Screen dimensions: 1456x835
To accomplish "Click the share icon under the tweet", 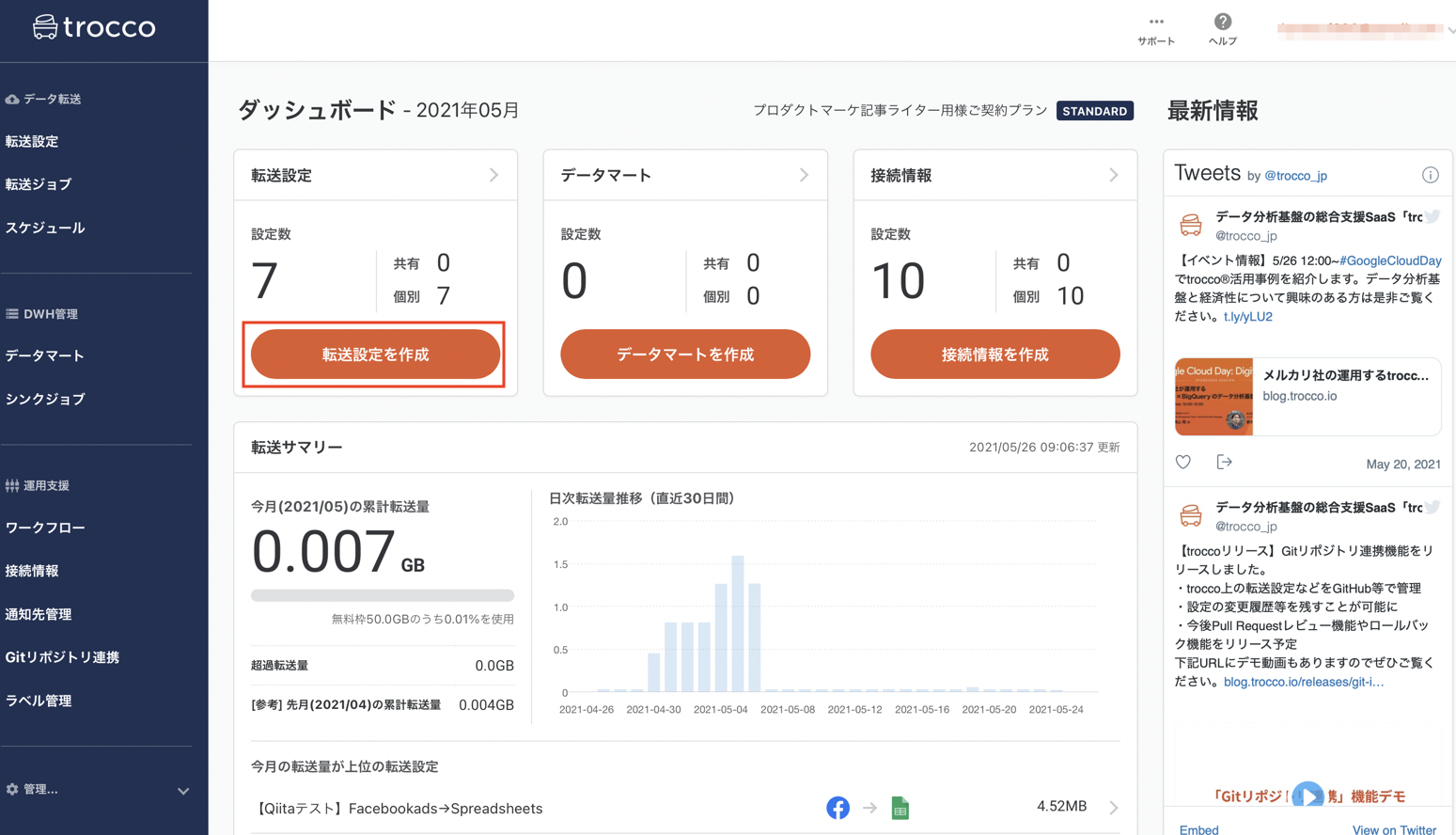I will coord(1224,462).
